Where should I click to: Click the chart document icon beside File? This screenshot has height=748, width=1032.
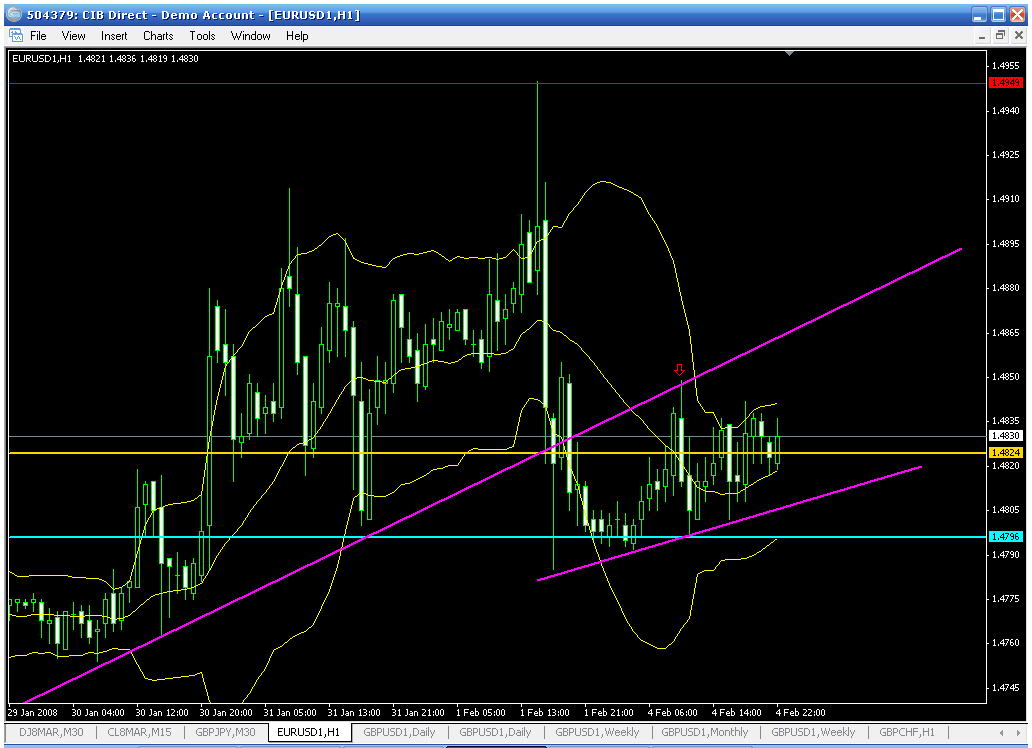[x=16, y=35]
